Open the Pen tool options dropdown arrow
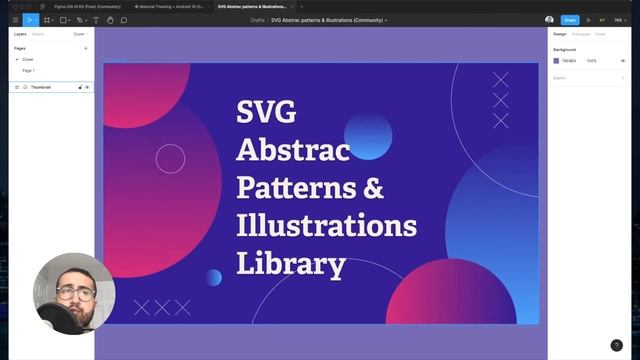Image resolution: width=640 pixels, height=360 pixels. 86,20
